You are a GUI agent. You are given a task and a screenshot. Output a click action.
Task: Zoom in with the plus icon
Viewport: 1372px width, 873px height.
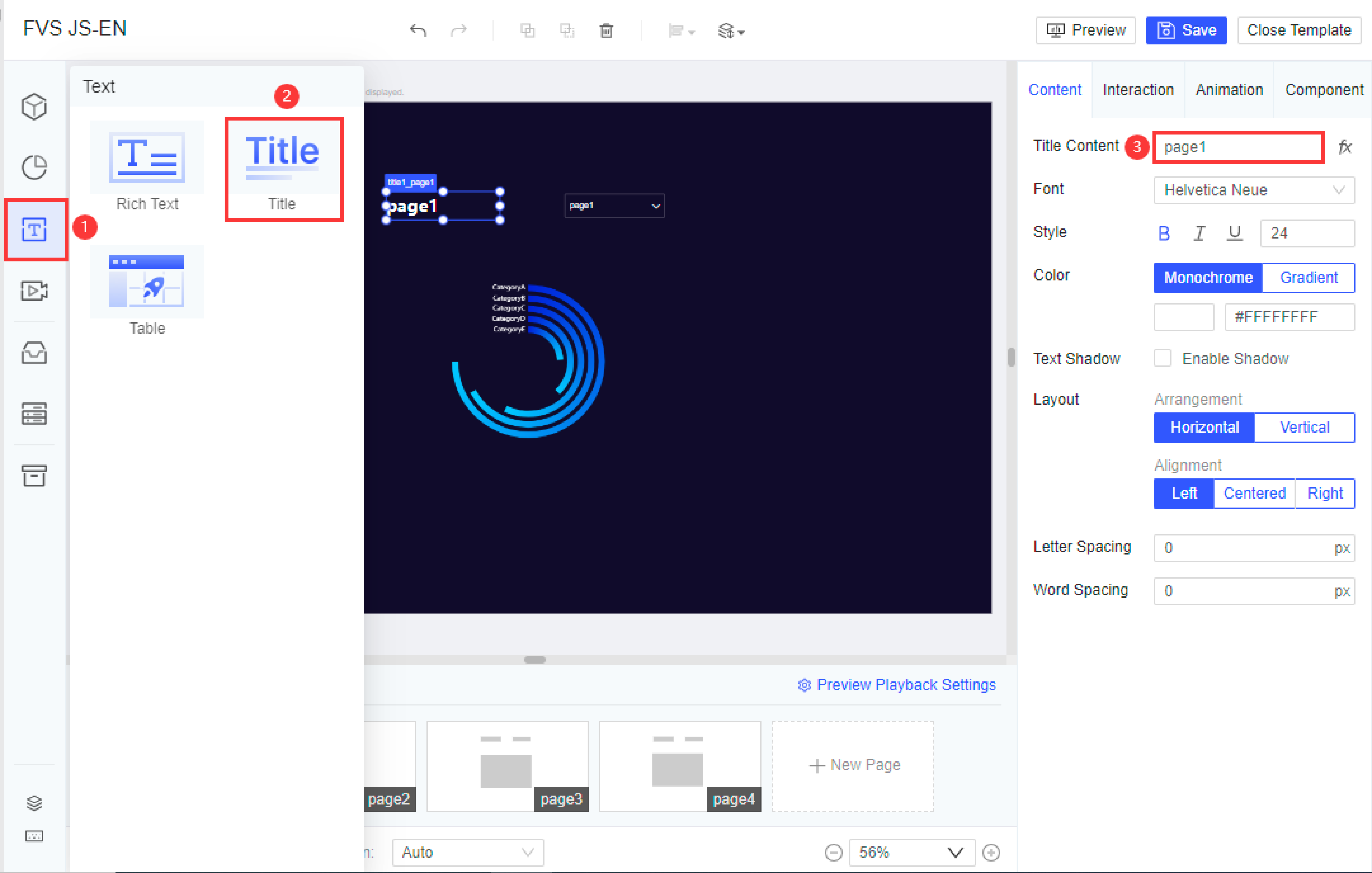coord(991,852)
